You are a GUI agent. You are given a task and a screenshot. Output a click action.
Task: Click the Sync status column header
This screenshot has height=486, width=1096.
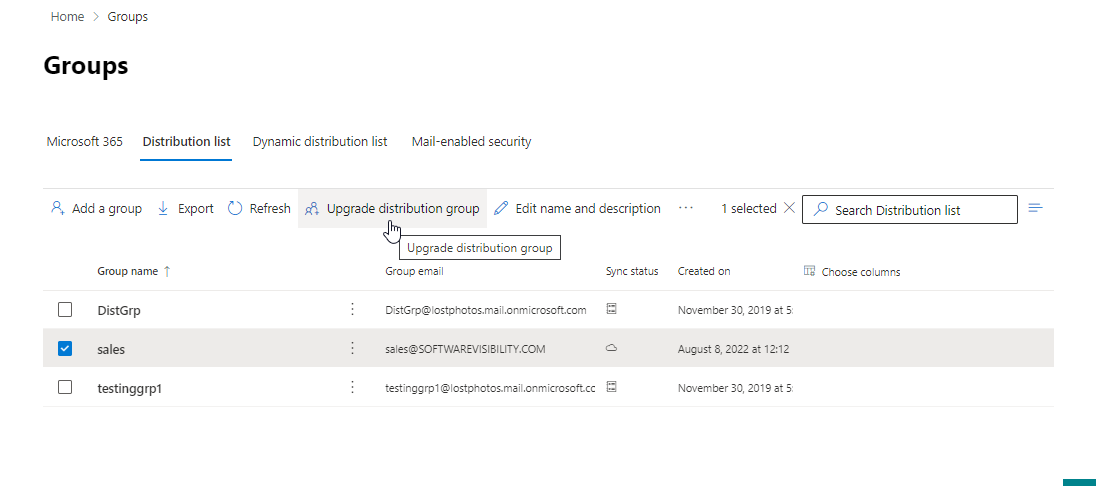pos(632,271)
